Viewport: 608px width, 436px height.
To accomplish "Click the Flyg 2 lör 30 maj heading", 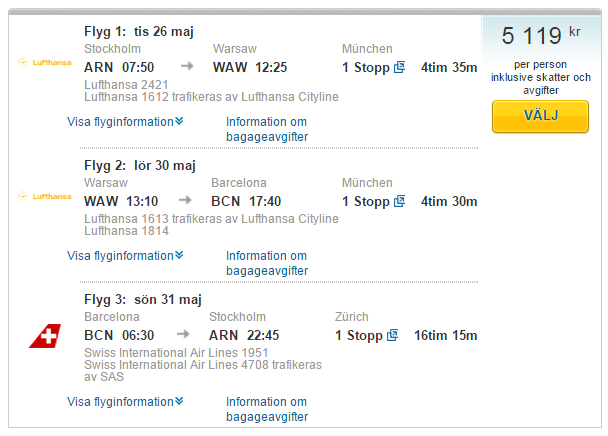I will (x=140, y=166).
